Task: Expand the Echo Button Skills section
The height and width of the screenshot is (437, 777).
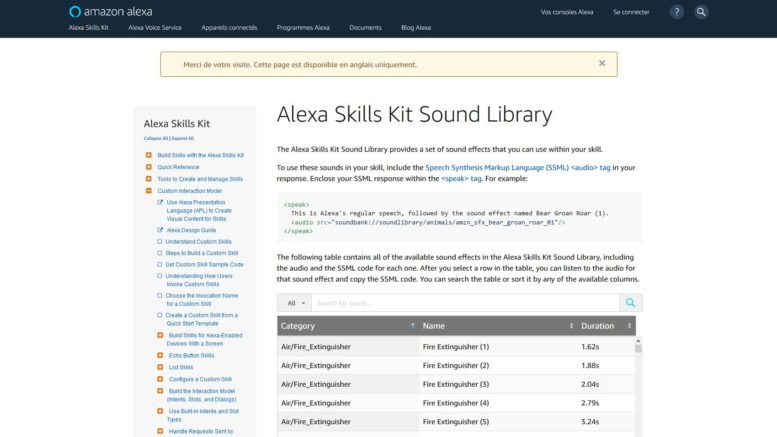Action: click(x=160, y=355)
